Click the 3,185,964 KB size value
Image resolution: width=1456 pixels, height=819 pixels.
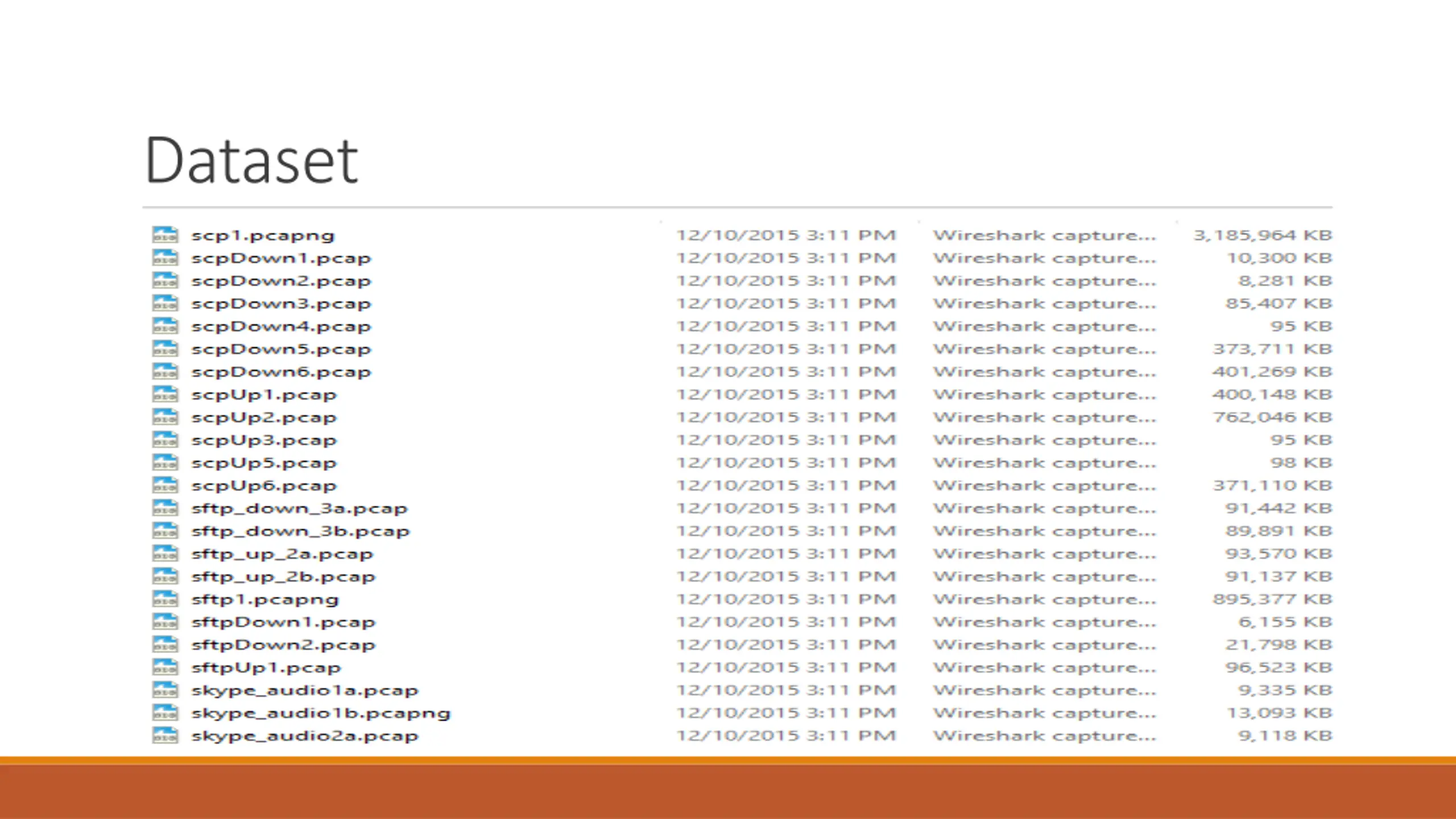1263,235
